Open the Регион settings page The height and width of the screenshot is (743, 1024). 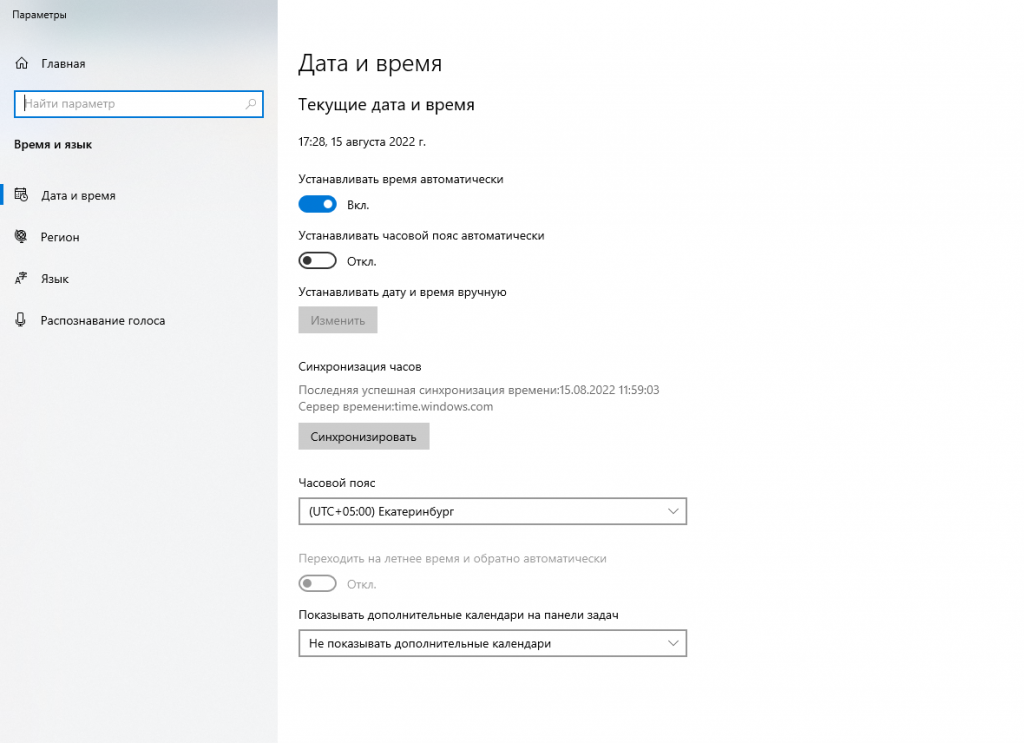(x=60, y=237)
